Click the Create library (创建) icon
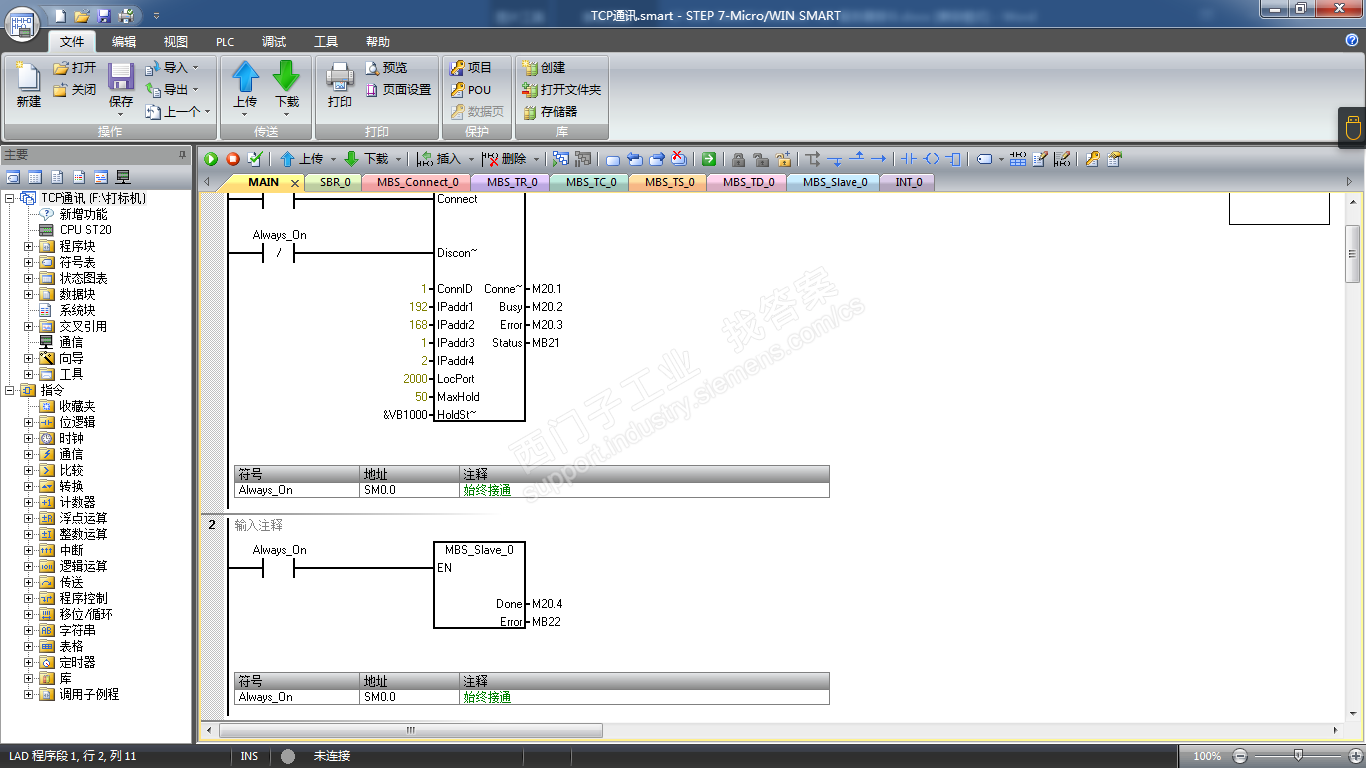The height and width of the screenshot is (768, 1366). pyautogui.click(x=530, y=68)
